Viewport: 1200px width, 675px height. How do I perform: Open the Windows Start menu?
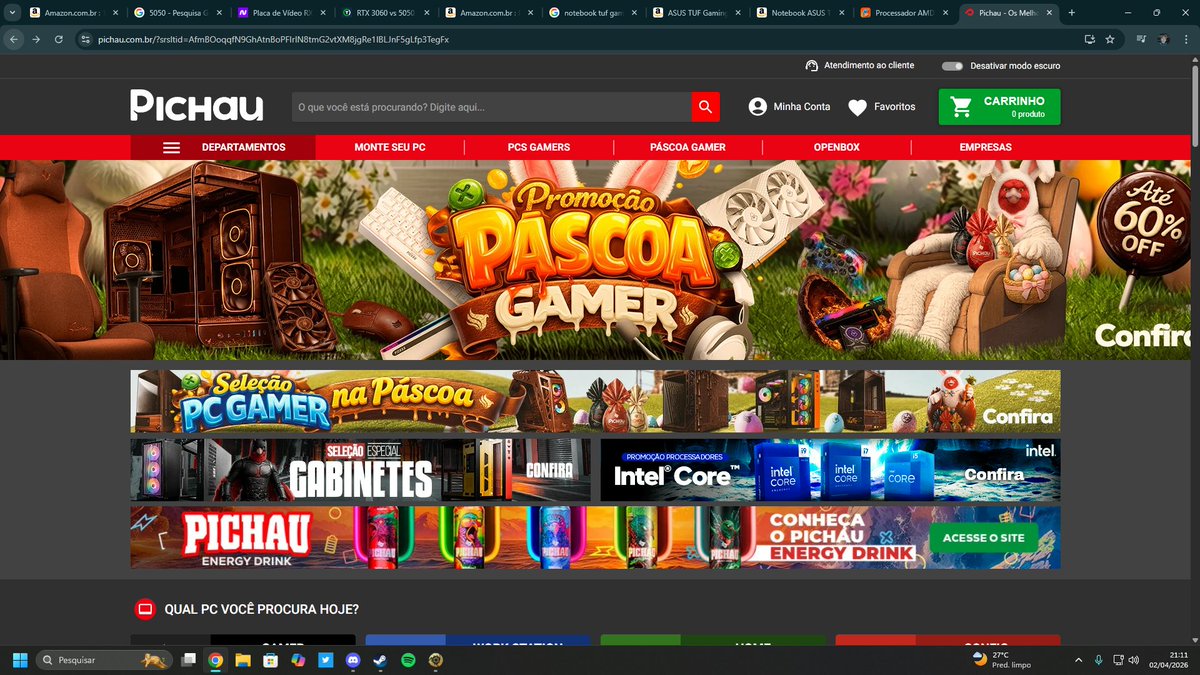20,660
